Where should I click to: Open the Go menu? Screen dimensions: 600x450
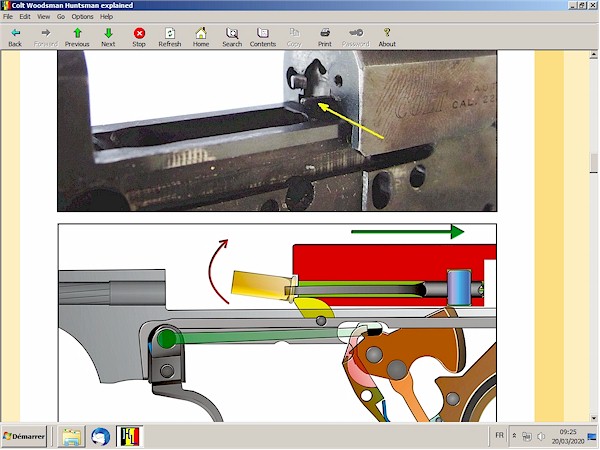tap(61, 16)
